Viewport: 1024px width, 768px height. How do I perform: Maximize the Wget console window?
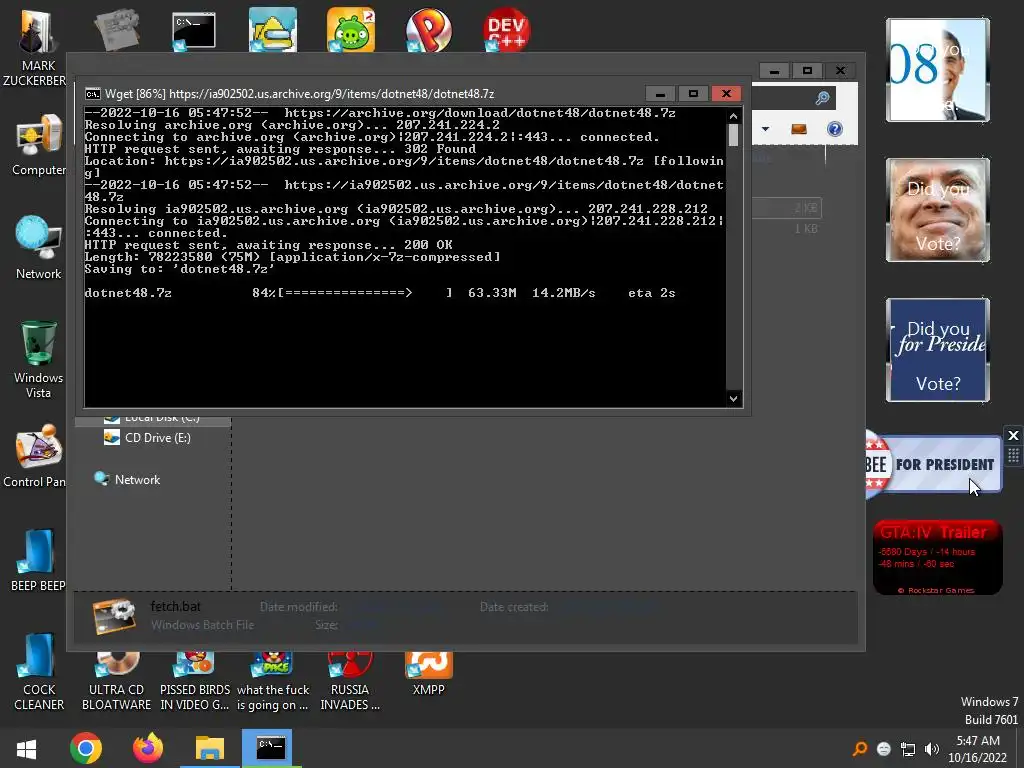[693, 93]
